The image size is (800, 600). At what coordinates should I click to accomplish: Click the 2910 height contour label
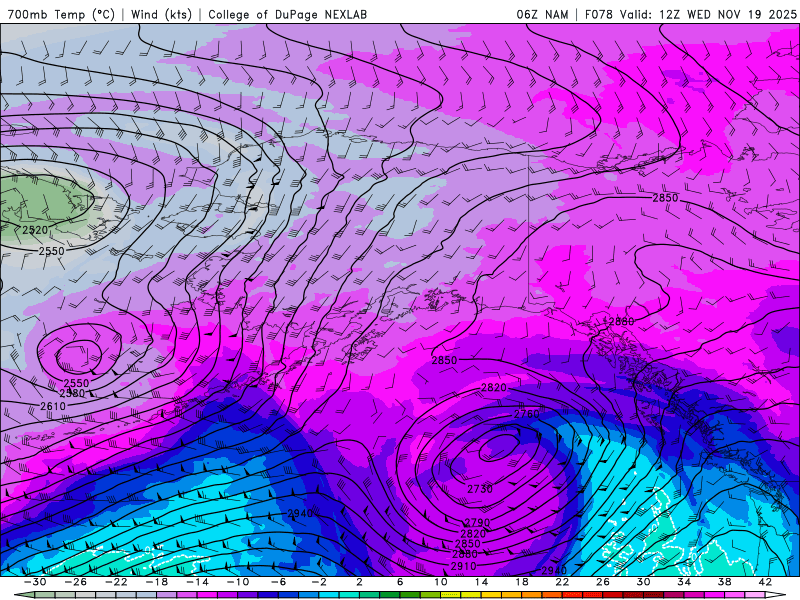[x=463, y=566]
